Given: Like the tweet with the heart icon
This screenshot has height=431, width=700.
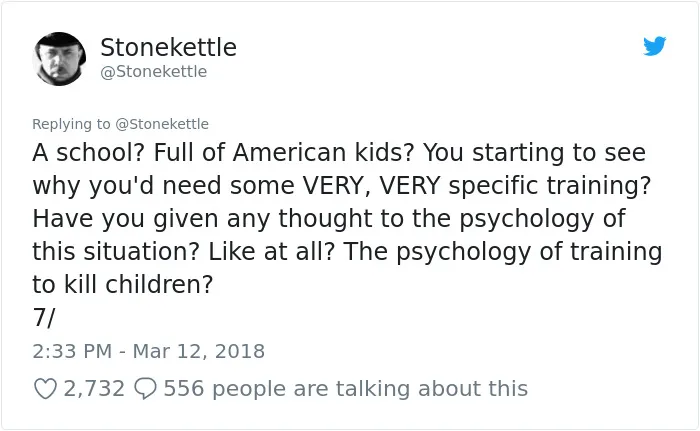Looking at the screenshot, I should pyautogui.click(x=46, y=389).
